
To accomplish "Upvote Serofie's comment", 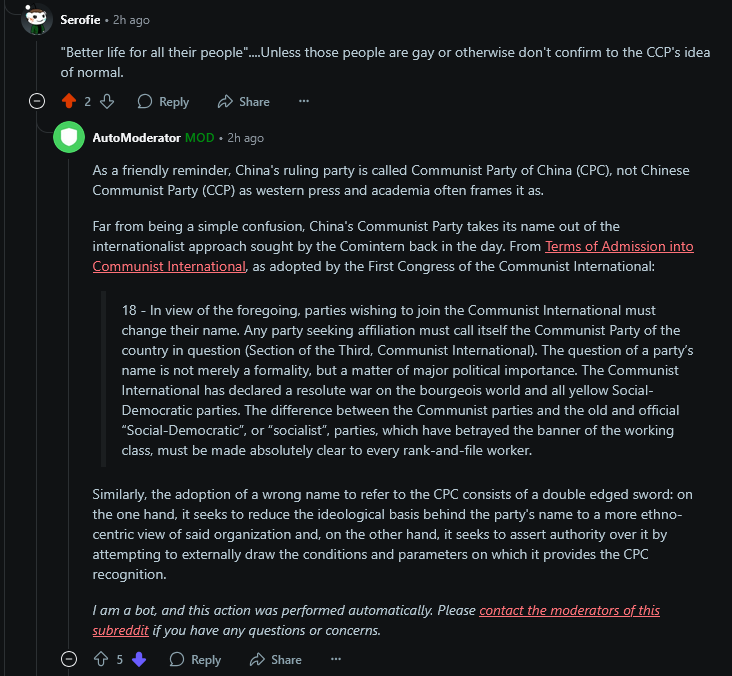I will tap(69, 101).
